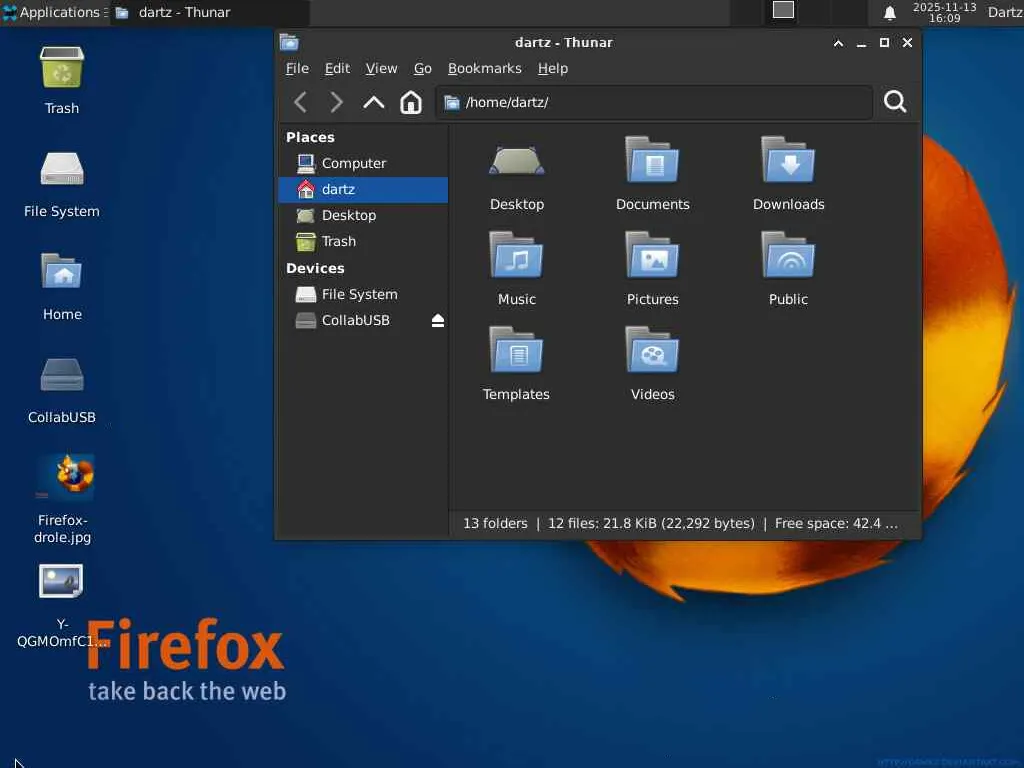Open the Documents folder
The width and height of the screenshot is (1024, 768).
(x=652, y=174)
